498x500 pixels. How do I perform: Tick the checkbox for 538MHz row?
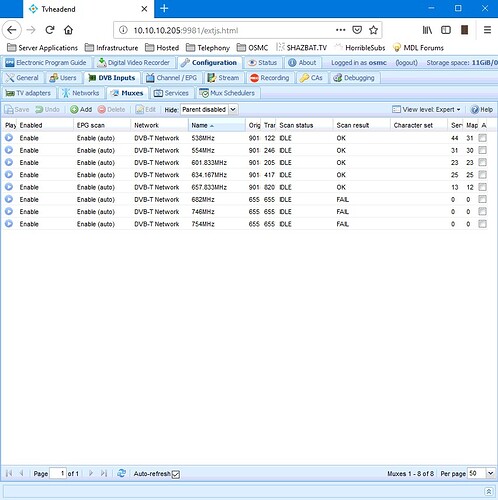(x=482, y=138)
